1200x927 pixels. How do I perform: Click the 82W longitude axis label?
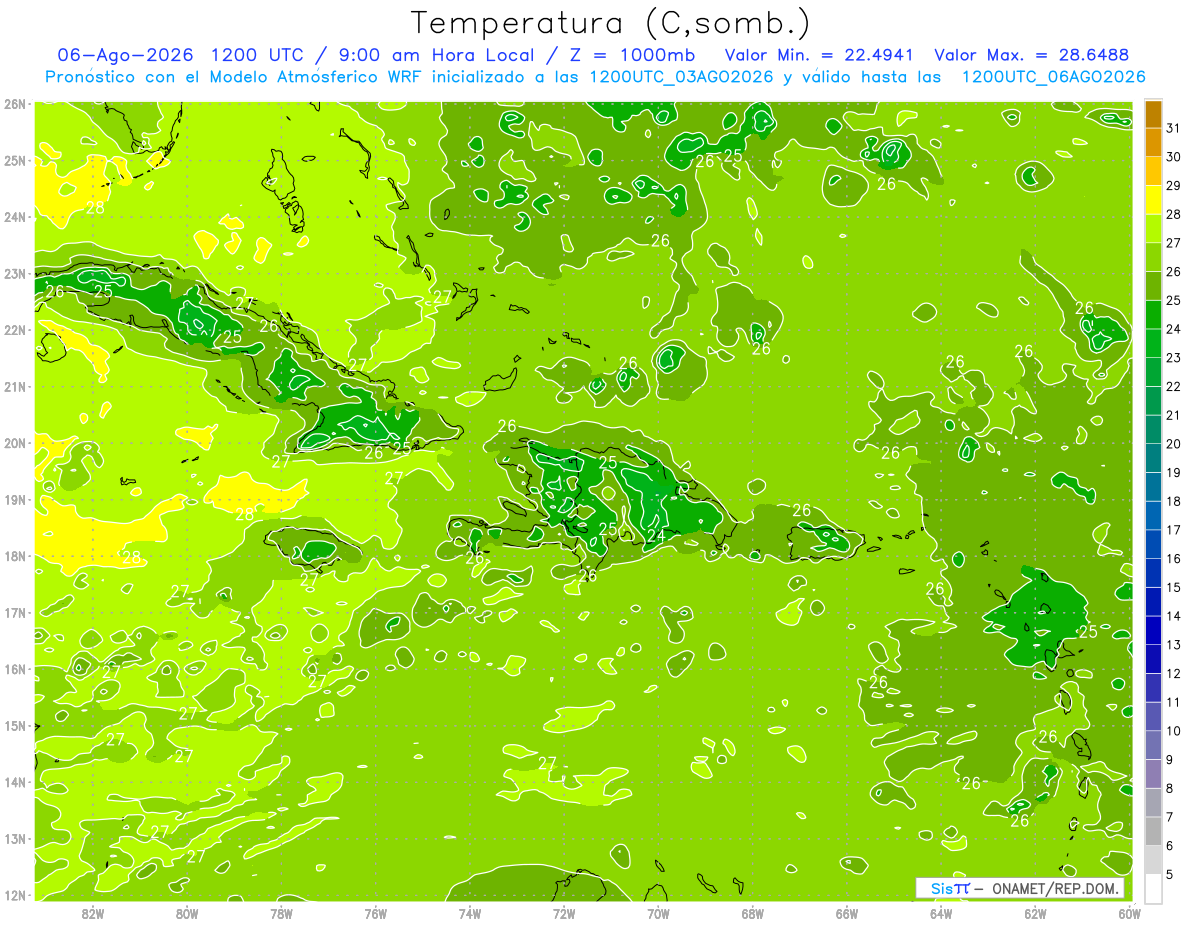(93, 912)
